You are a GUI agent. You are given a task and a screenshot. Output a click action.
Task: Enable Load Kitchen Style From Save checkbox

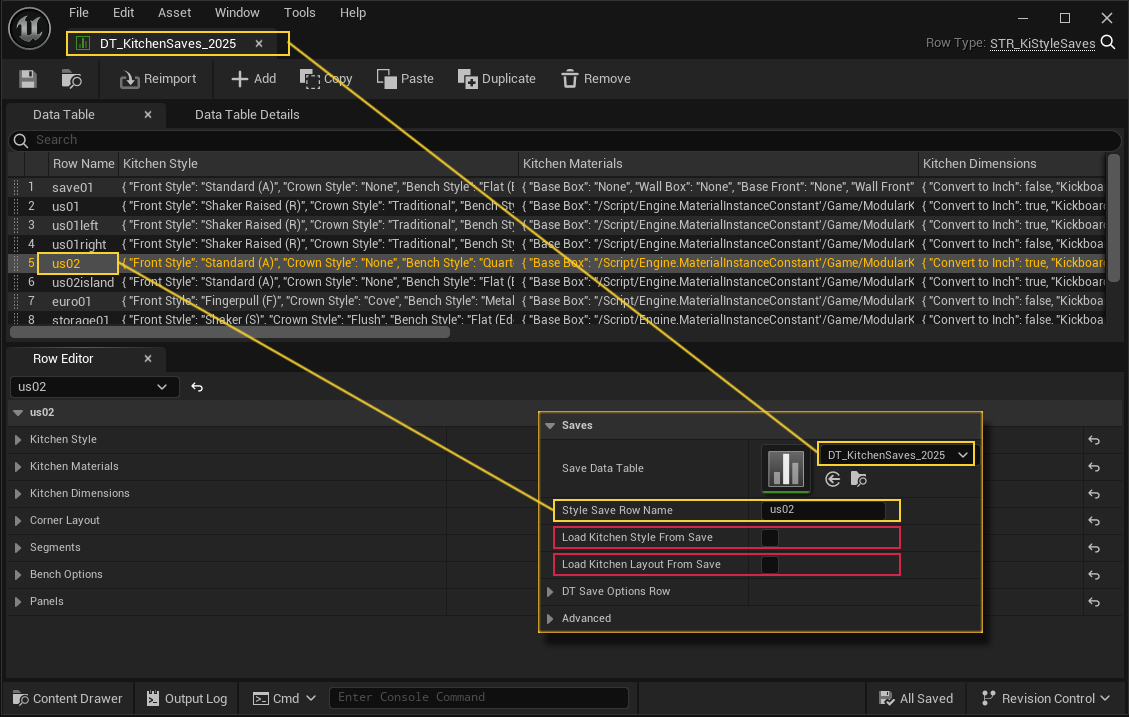(x=770, y=538)
